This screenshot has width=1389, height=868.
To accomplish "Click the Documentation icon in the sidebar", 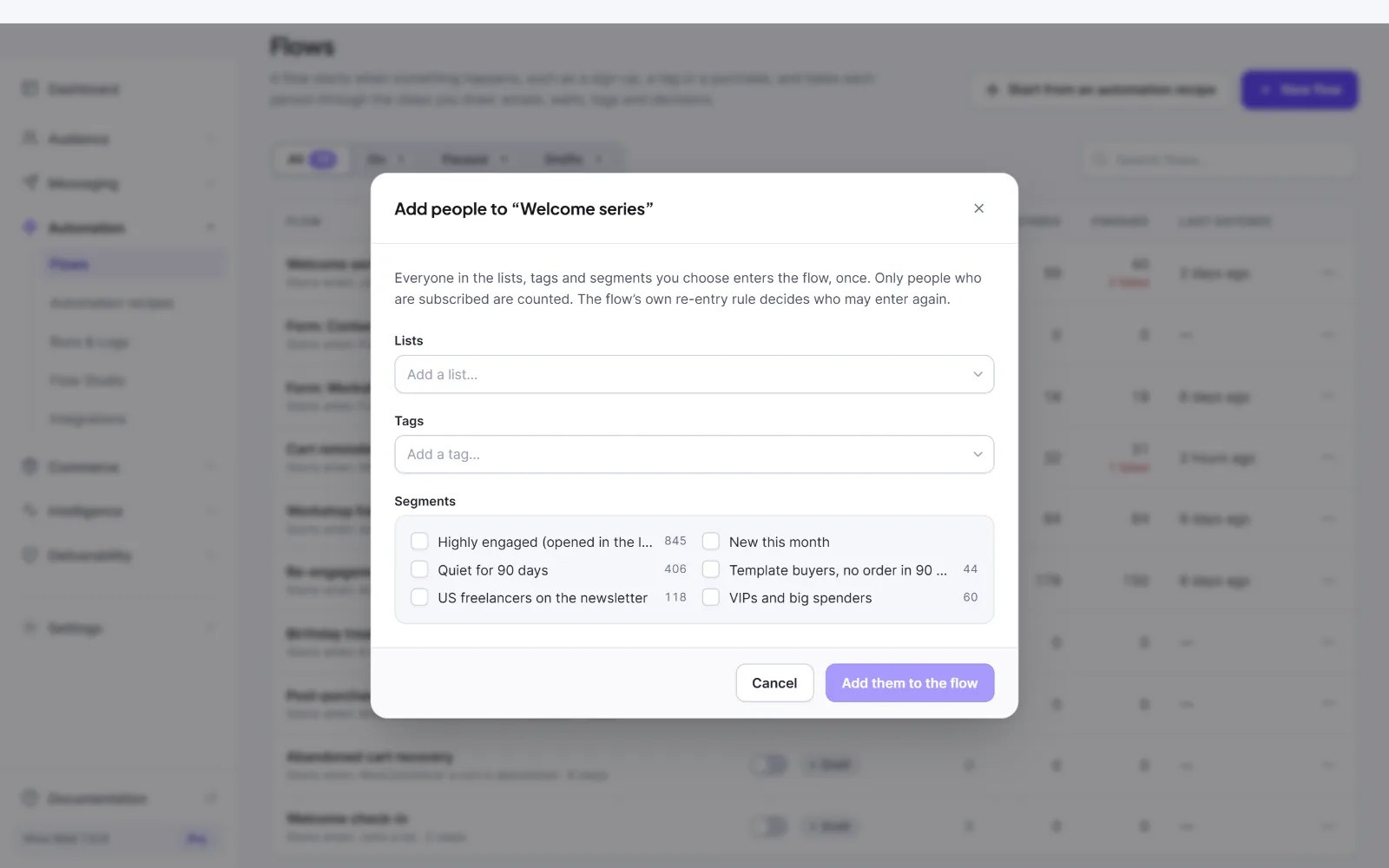I will (30, 798).
